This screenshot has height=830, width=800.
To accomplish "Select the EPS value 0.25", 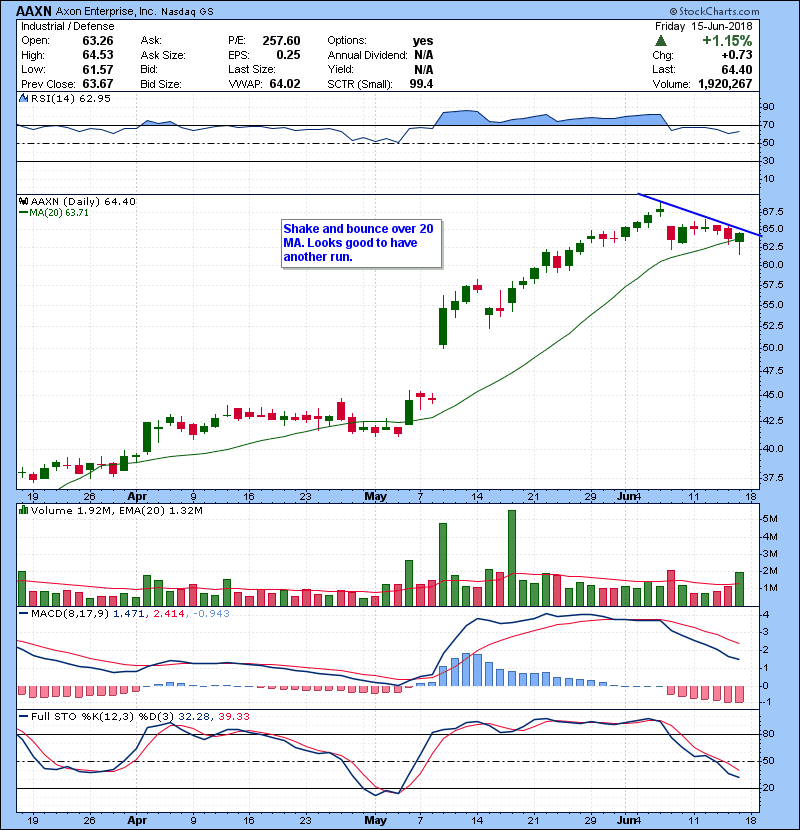I will (x=288, y=55).
